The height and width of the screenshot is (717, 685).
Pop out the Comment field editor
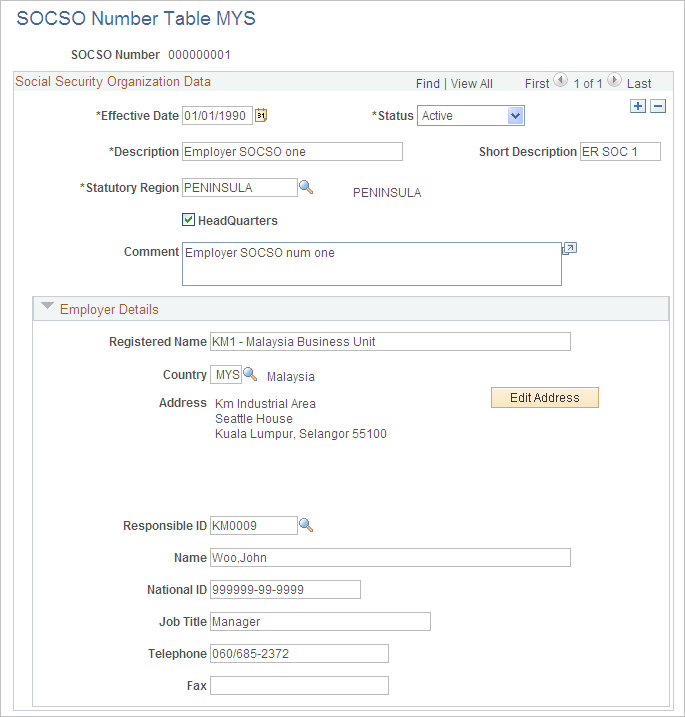point(569,248)
